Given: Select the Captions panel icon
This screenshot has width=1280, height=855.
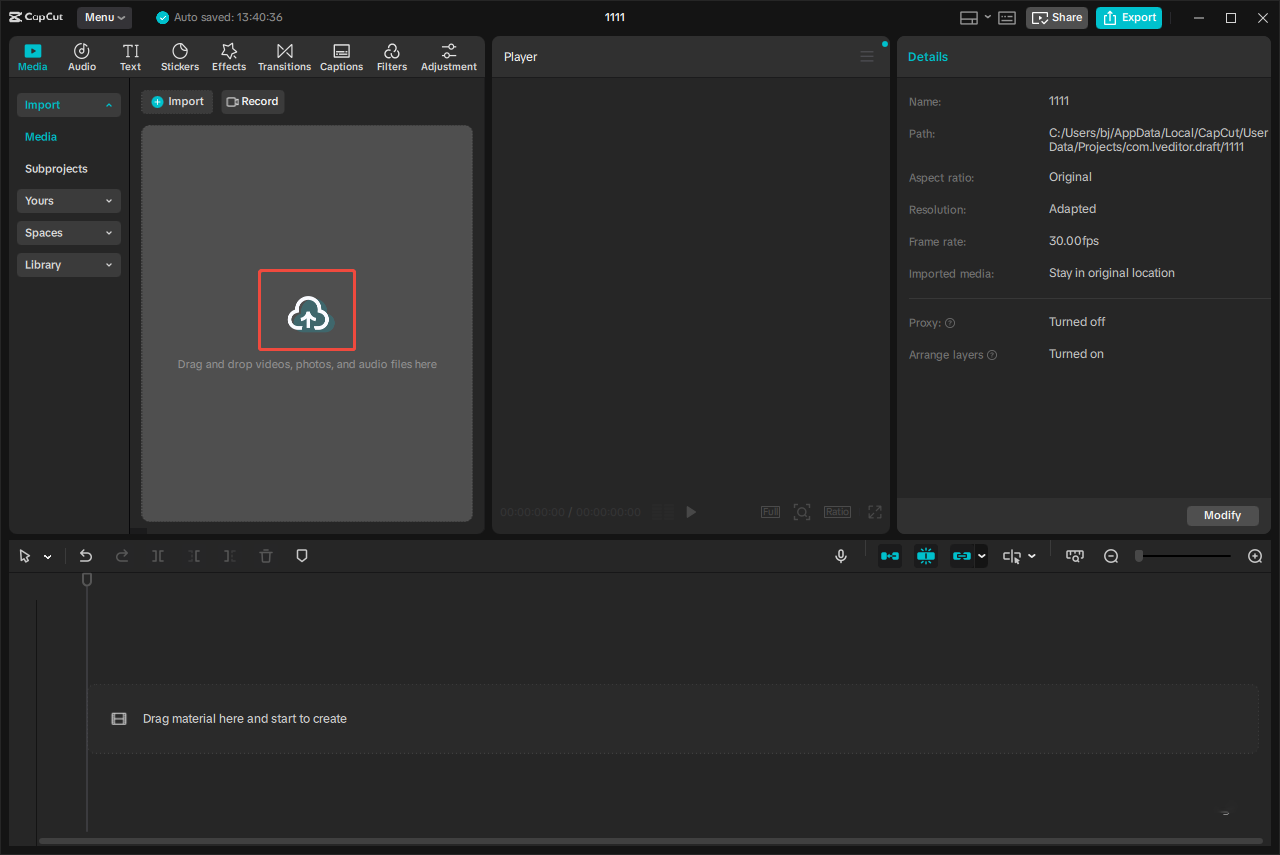Looking at the screenshot, I should tap(341, 56).
